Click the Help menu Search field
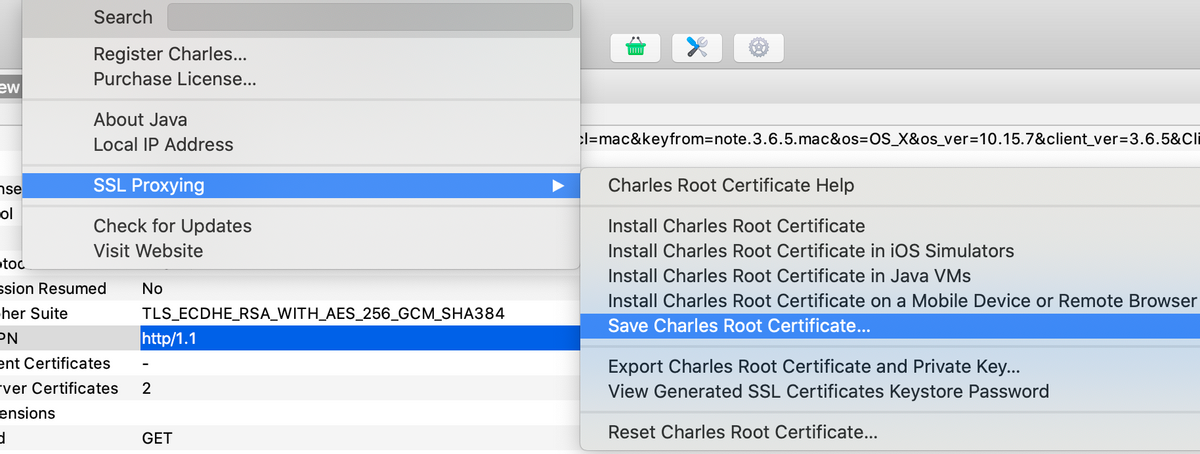Viewport: 1200px width, 454px height. click(x=369, y=17)
